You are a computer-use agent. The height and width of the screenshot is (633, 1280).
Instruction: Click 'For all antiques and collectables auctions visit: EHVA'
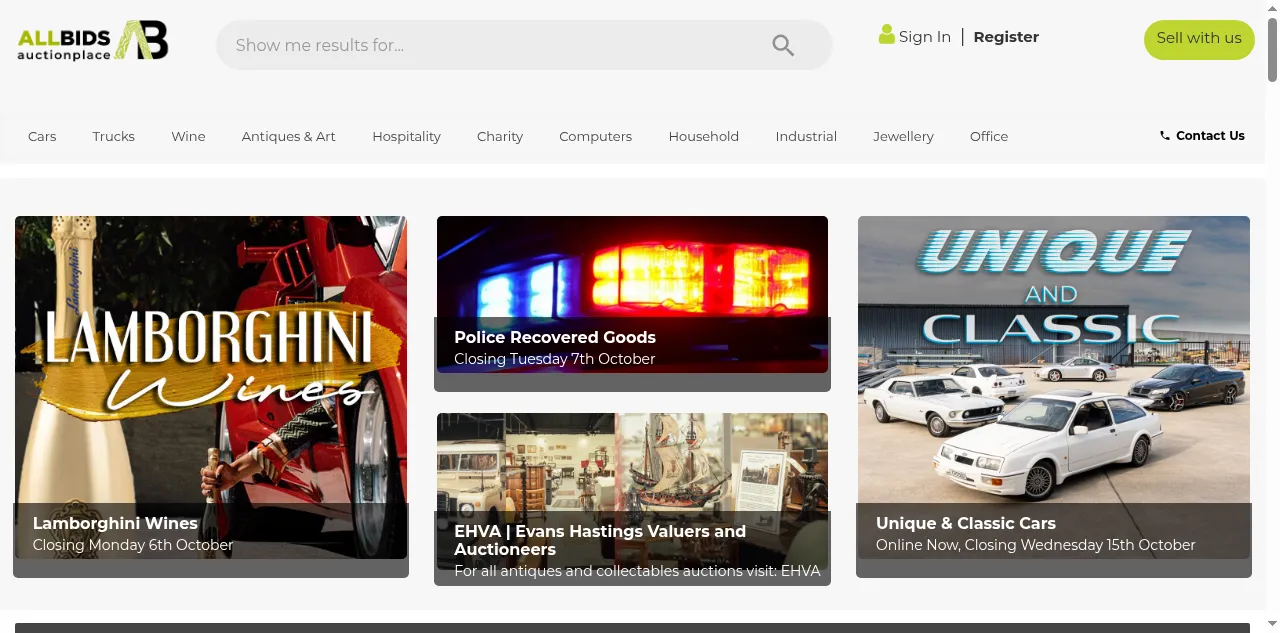pyautogui.click(x=637, y=571)
